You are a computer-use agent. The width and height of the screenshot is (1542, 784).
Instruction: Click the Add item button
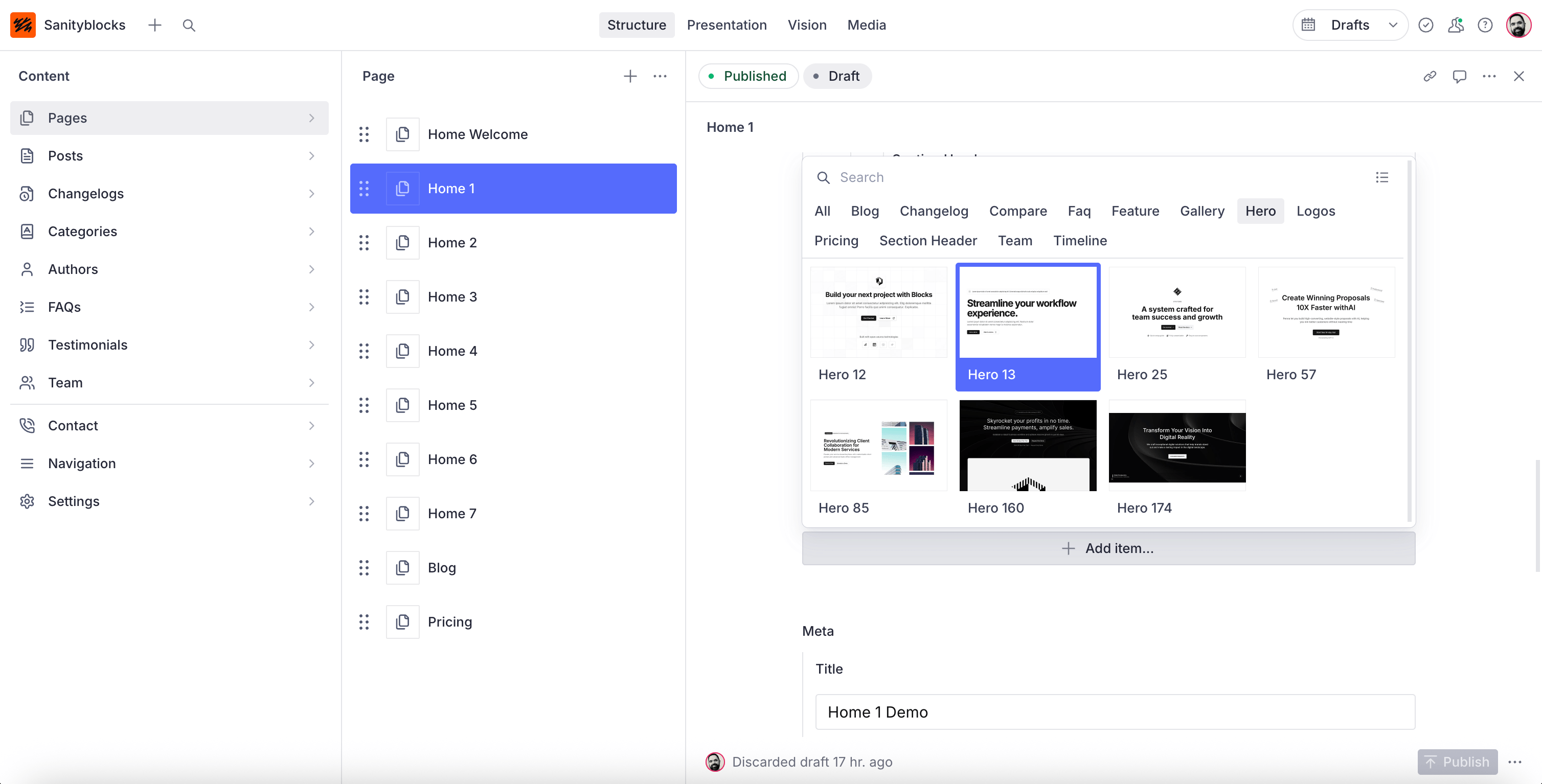point(1108,548)
